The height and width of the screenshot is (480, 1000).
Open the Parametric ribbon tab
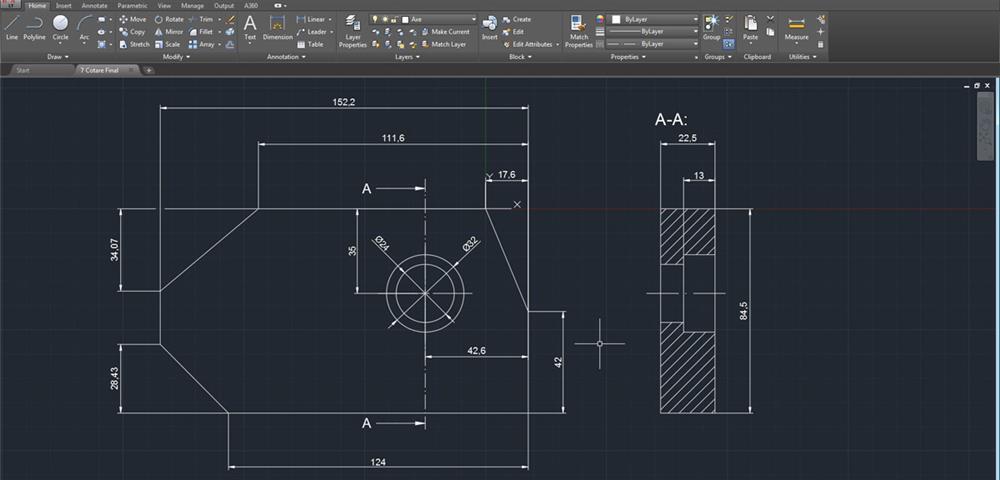(x=132, y=6)
